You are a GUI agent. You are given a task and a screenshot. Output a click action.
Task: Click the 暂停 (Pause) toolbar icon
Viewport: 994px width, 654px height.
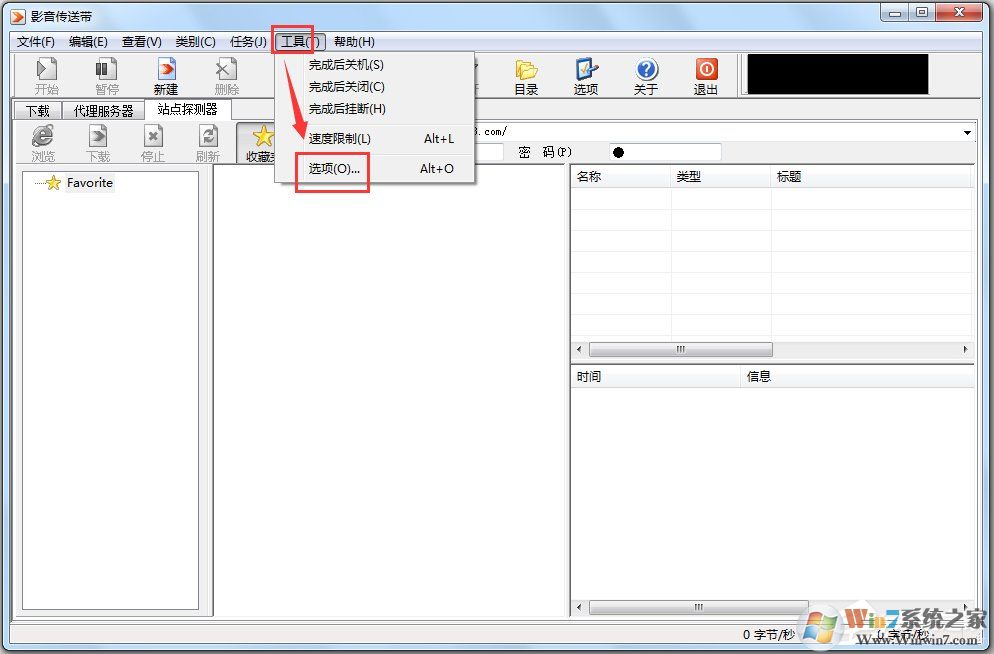104,75
